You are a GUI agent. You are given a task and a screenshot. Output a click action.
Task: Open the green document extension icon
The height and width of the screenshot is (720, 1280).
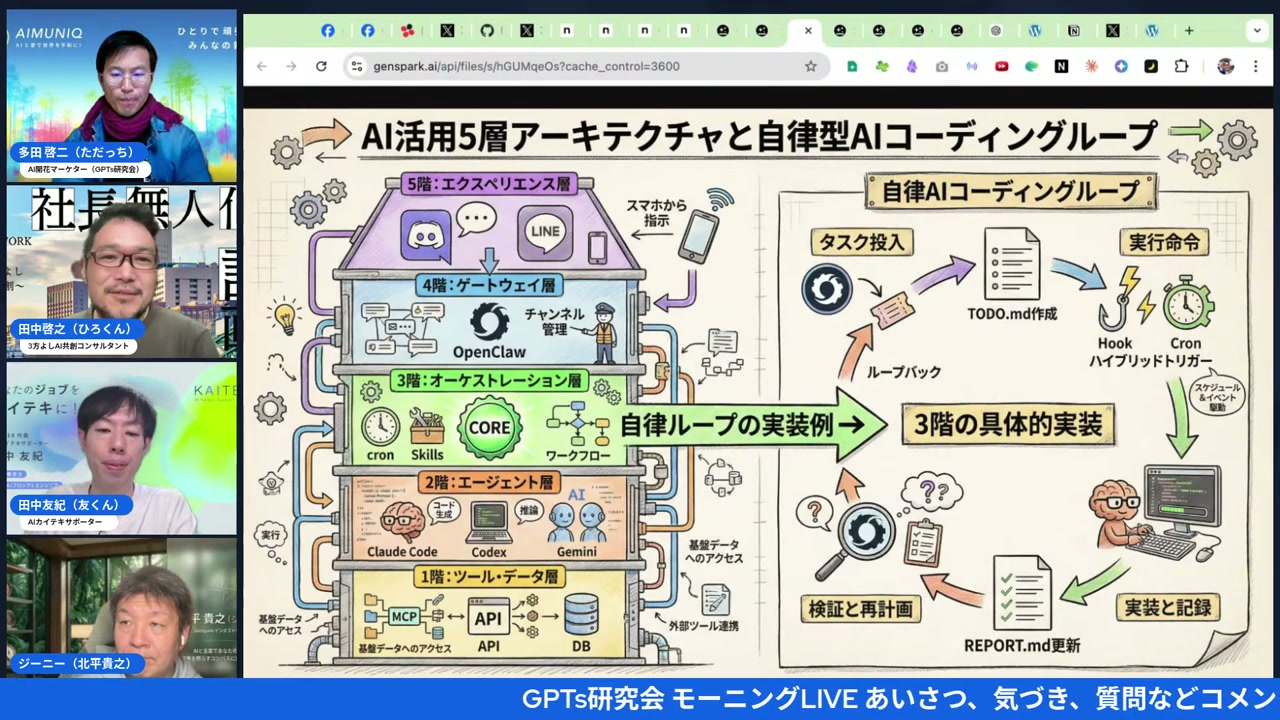pyautogui.click(x=852, y=66)
